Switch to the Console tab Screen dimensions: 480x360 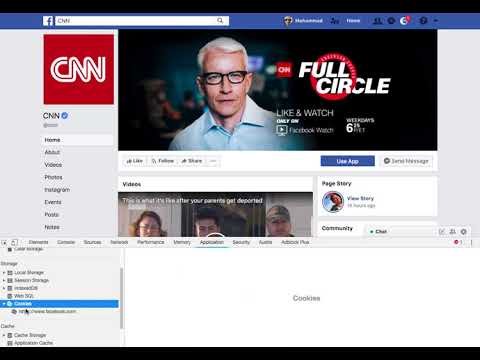point(66,242)
